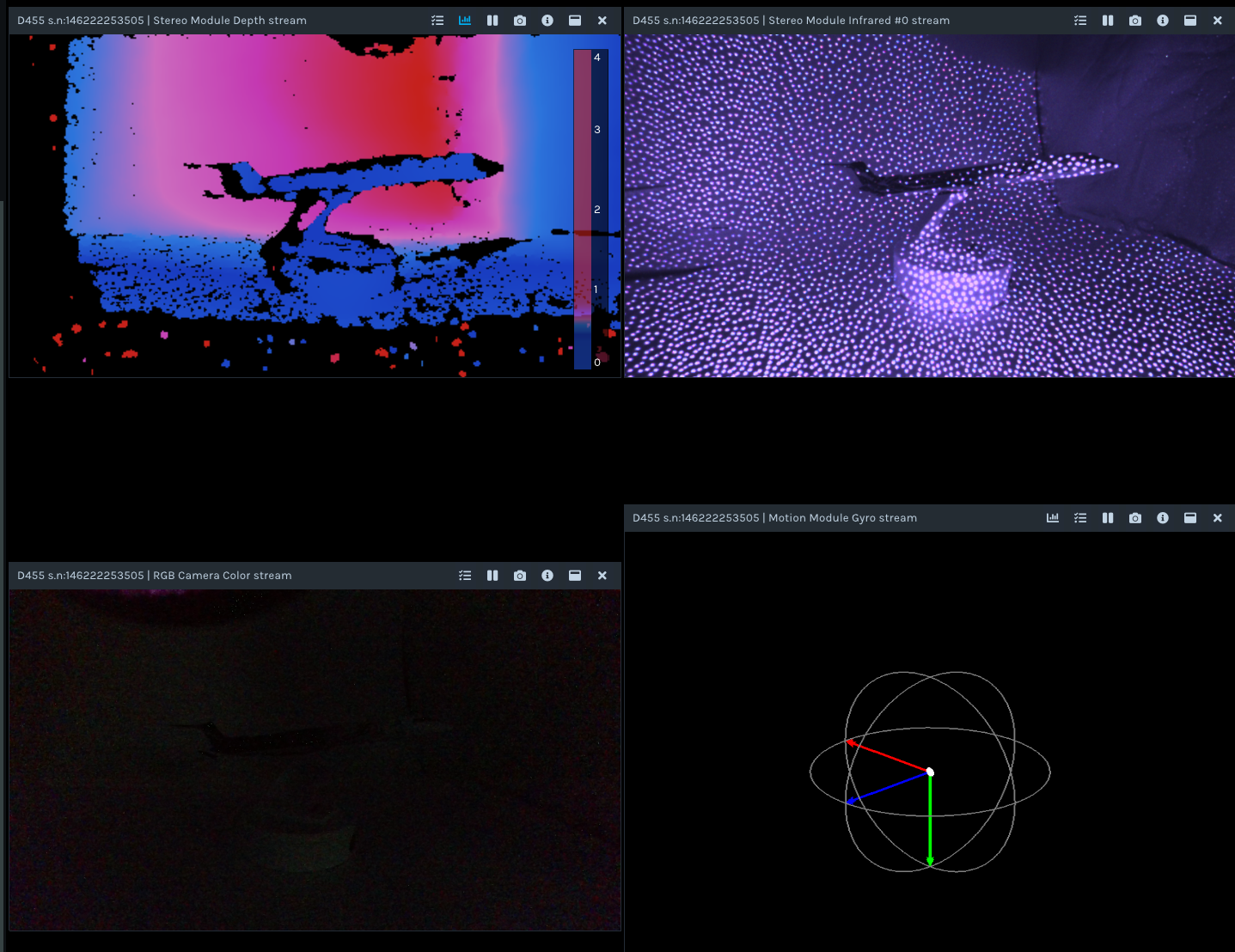Show info for the Gyro stream

click(x=1163, y=518)
